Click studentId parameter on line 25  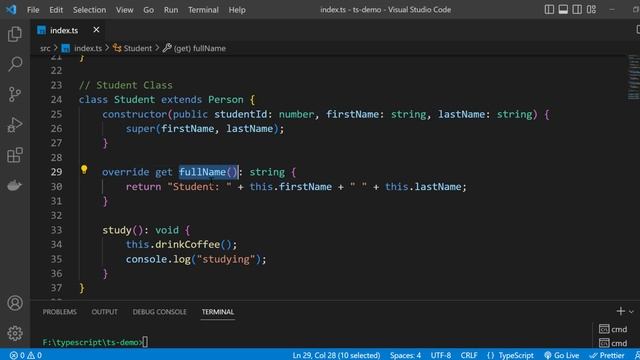(x=240, y=114)
